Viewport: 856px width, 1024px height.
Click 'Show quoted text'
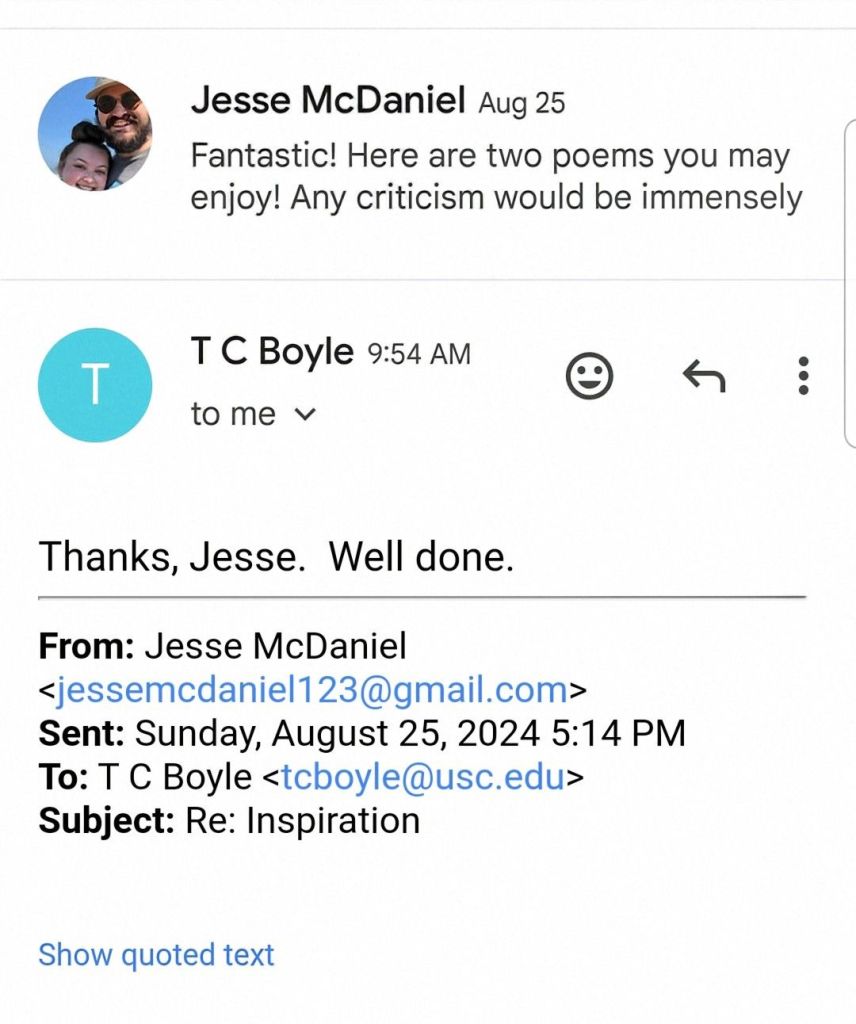coord(156,955)
